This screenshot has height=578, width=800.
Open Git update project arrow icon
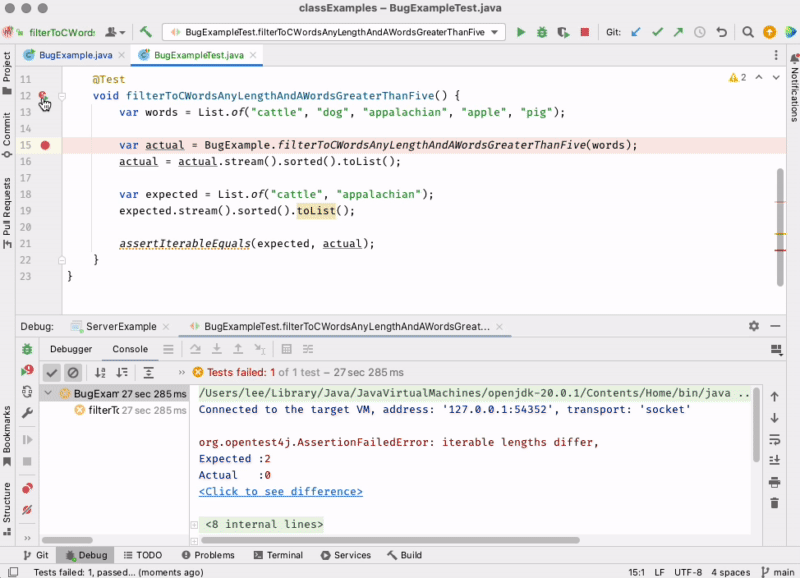pos(636,32)
